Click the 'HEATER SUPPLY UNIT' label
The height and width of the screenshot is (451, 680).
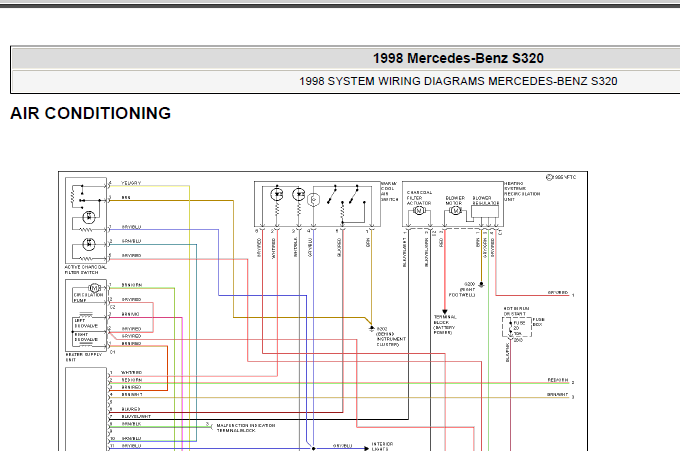pos(83,357)
